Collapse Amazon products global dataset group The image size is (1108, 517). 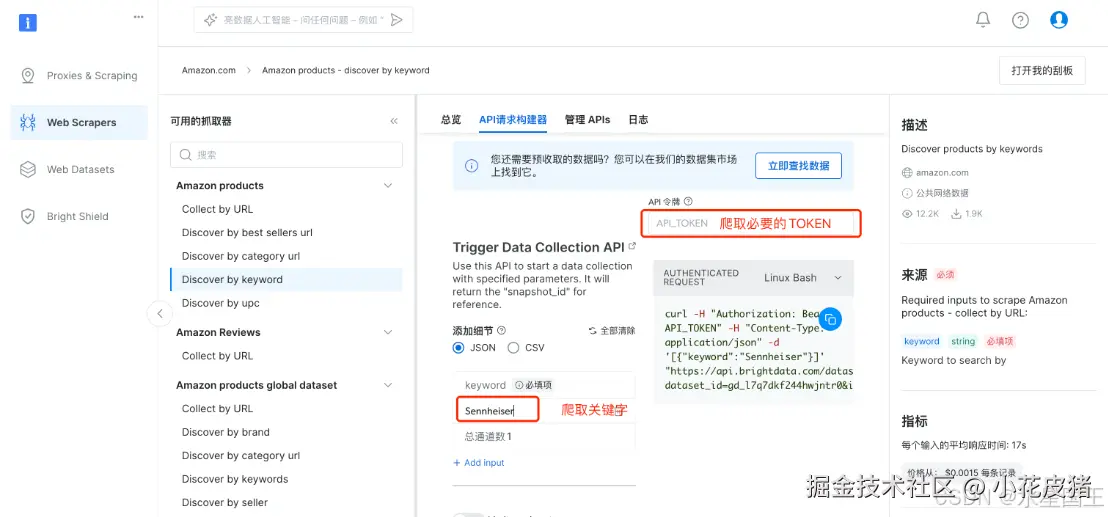pos(387,385)
